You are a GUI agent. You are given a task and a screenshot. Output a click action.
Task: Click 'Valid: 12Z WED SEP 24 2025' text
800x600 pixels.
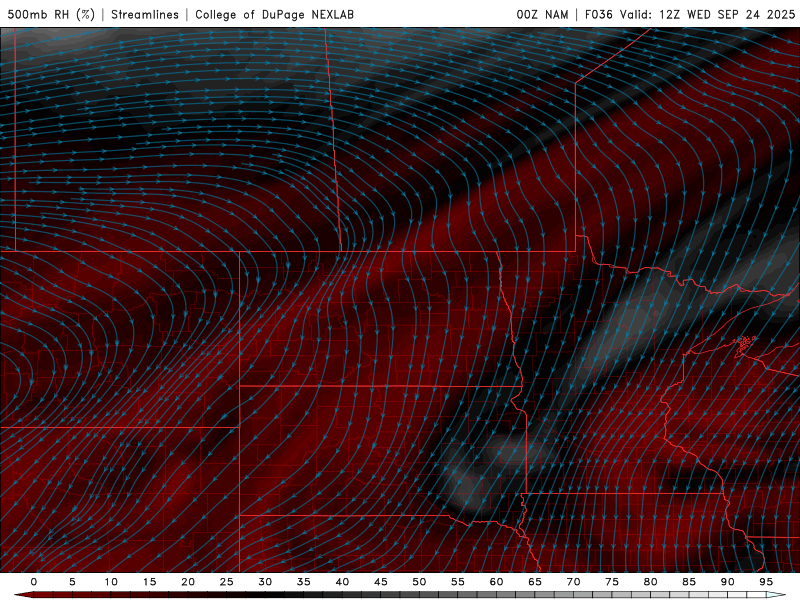(707, 14)
